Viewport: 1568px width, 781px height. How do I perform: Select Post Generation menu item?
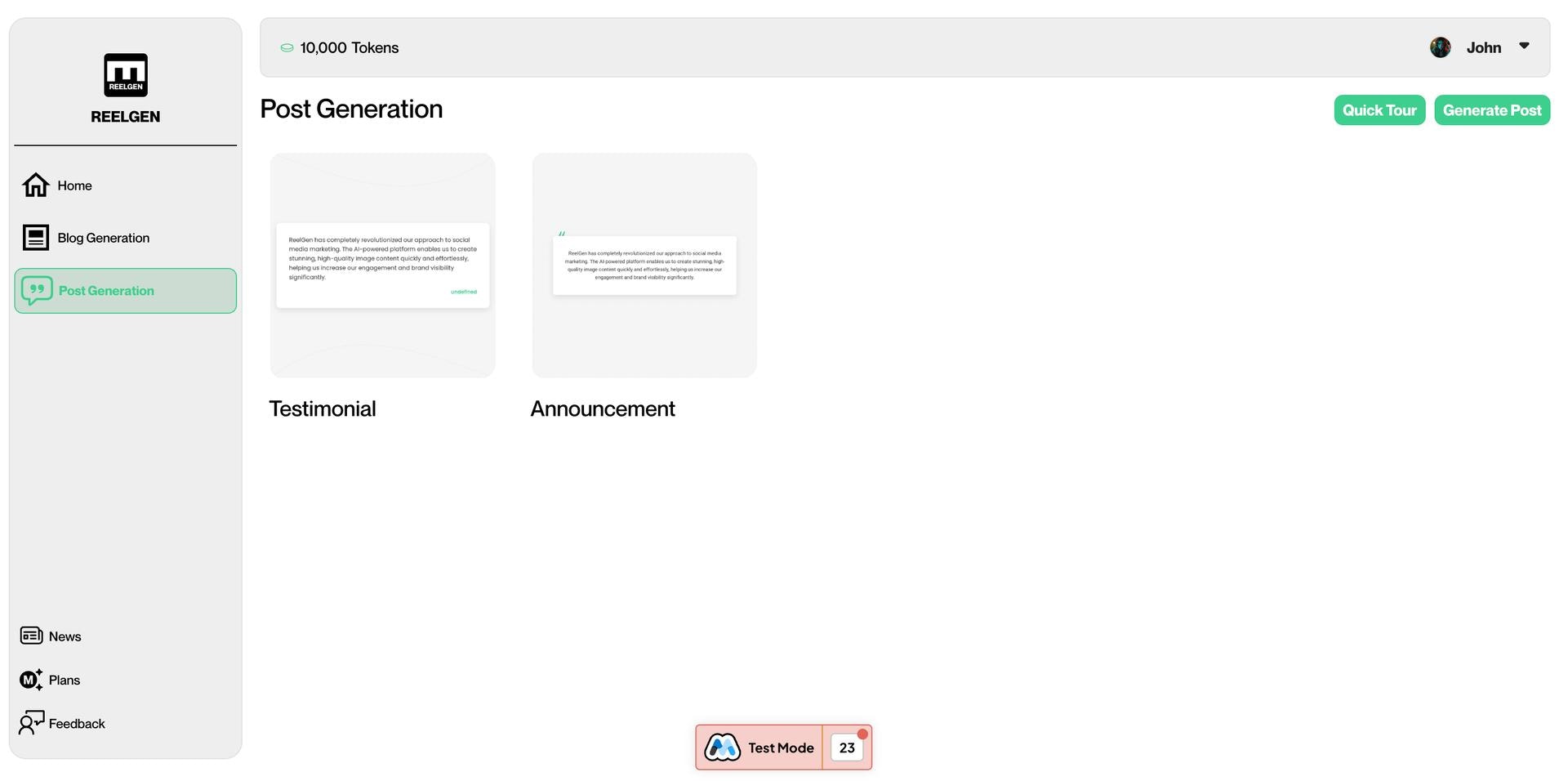(126, 291)
